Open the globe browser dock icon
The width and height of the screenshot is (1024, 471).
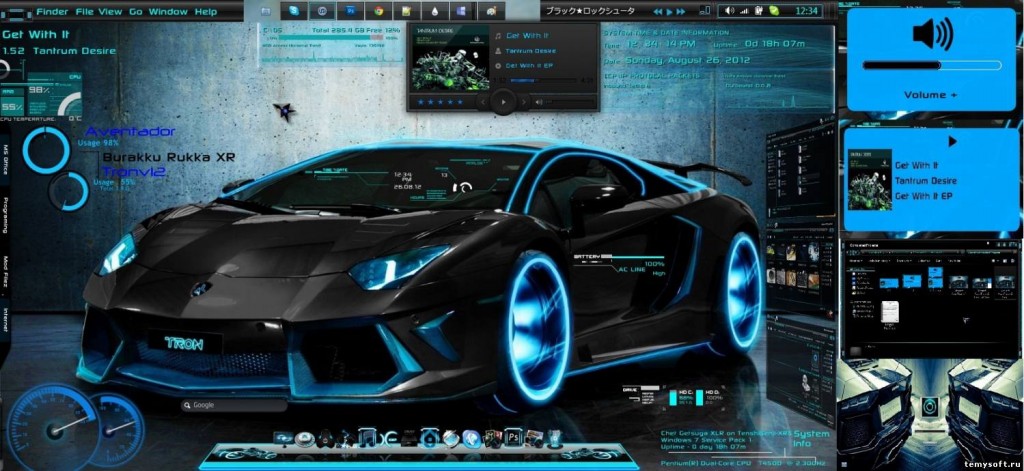451,438
